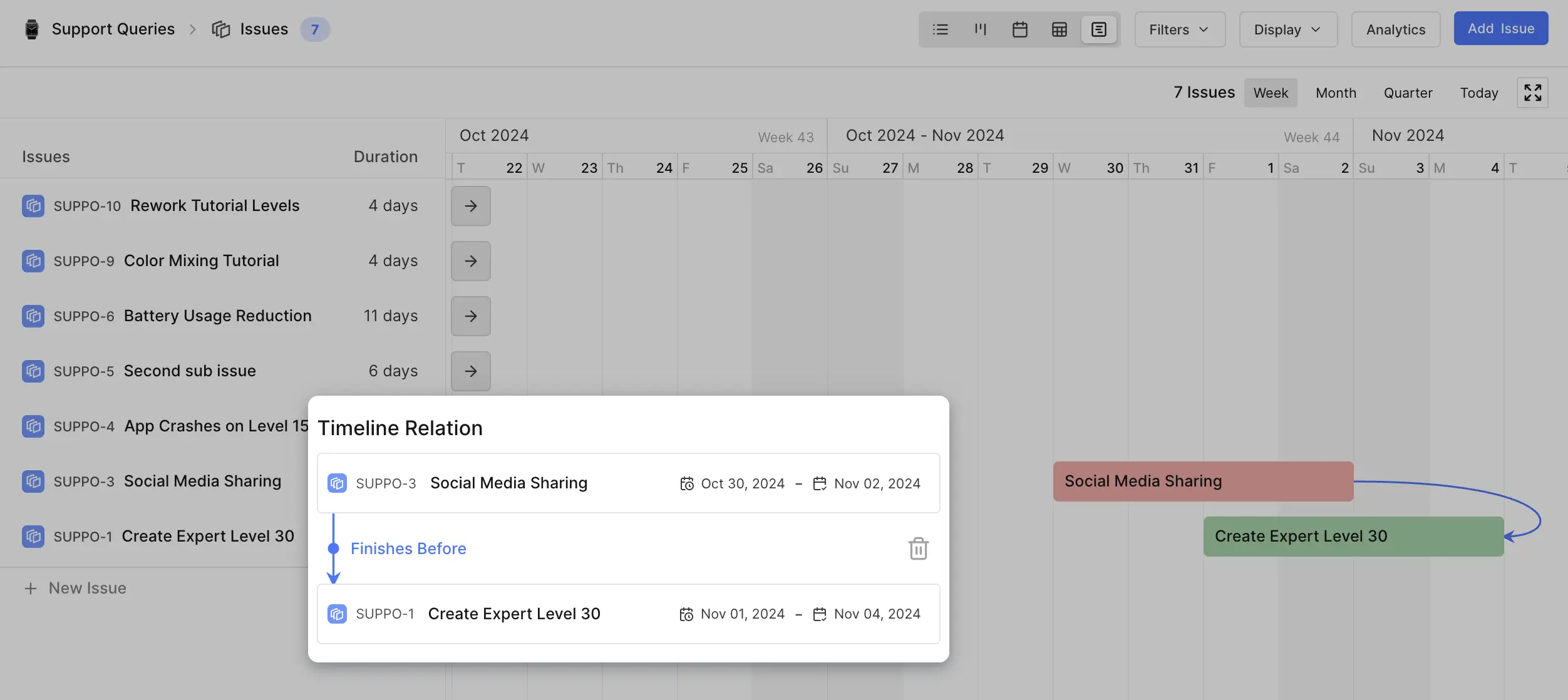This screenshot has height=700, width=1568.
Task: Click the Analytics button
Action: coord(1396,28)
